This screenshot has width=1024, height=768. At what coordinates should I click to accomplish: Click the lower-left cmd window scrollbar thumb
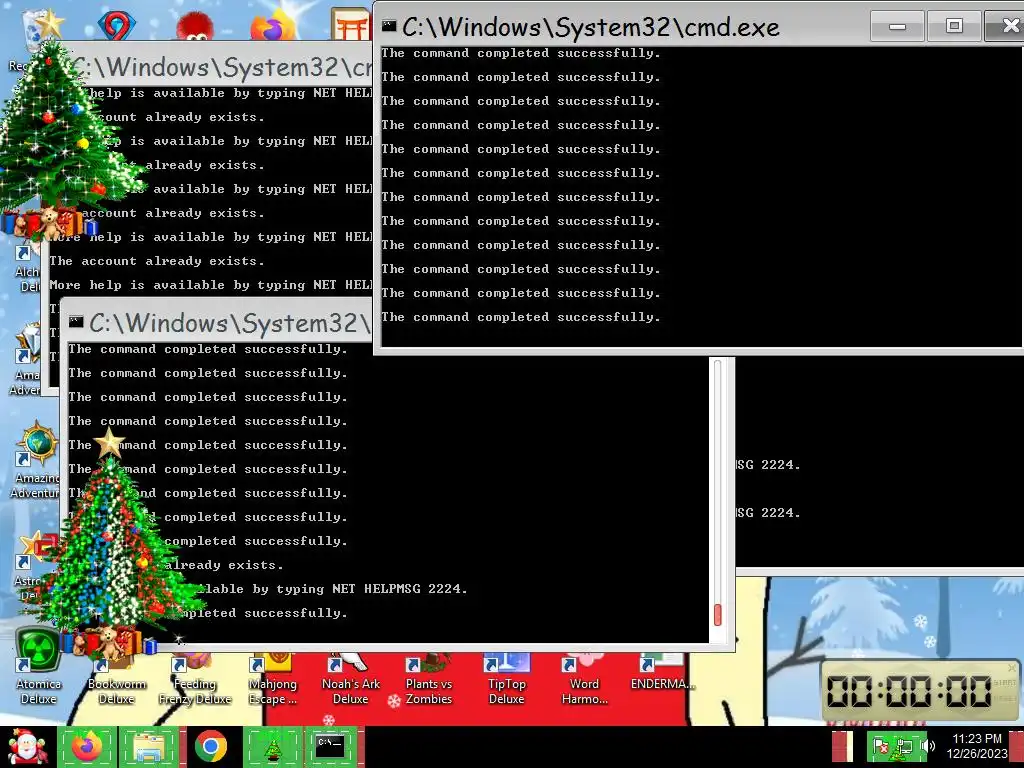(718, 615)
